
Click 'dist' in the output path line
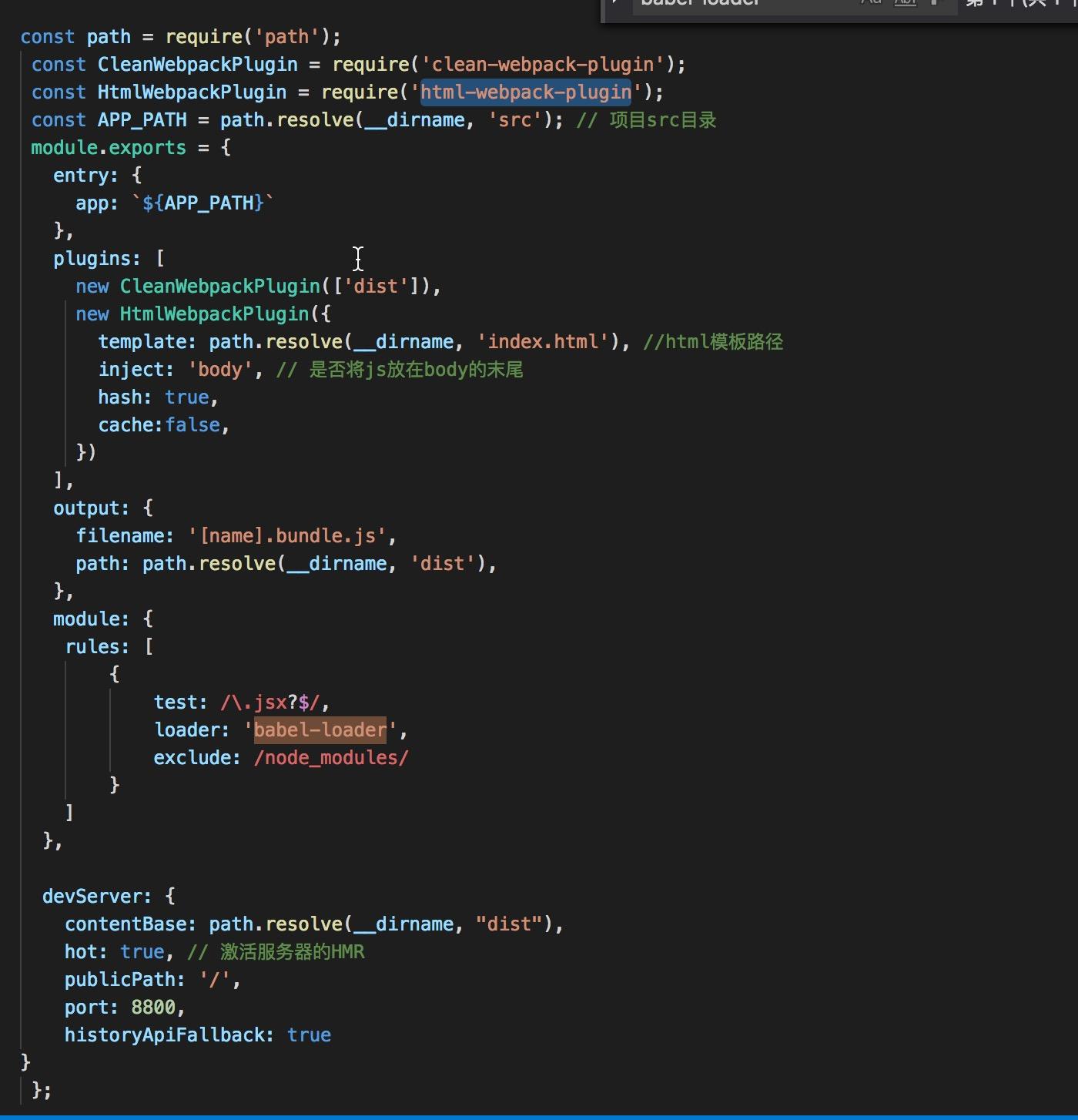[x=443, y=564]
